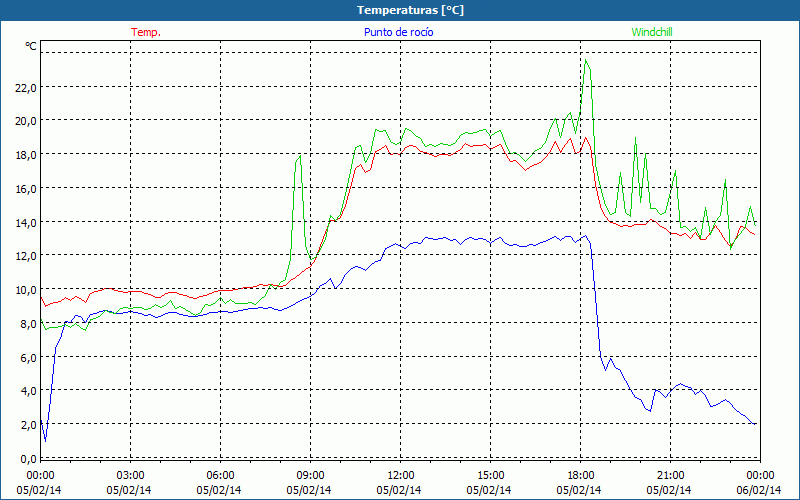Click the 12:00 time axis label
The height and width of the screenshot is (500, 800).
point(401,476)
